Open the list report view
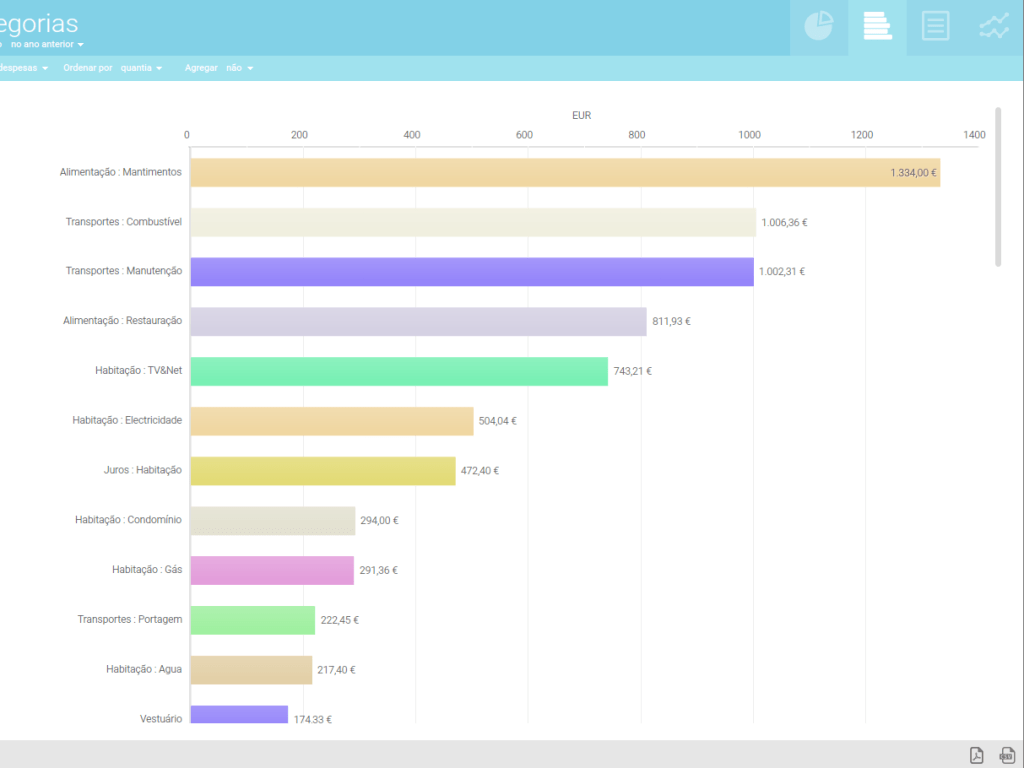The width and height of the screenshot is (1024, 768). (x=935, y=27)
